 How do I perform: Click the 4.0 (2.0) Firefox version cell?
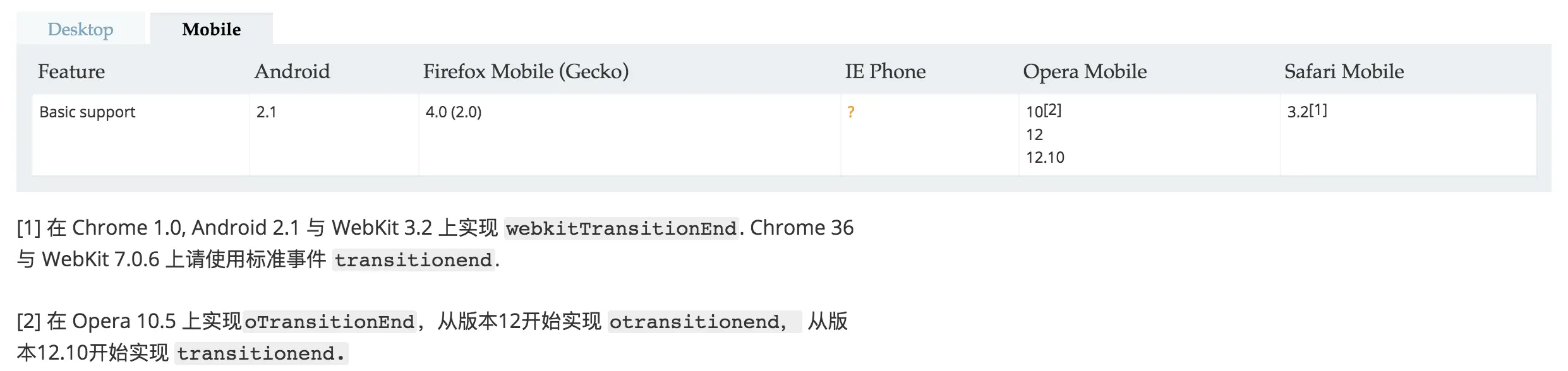click(454, 112)
